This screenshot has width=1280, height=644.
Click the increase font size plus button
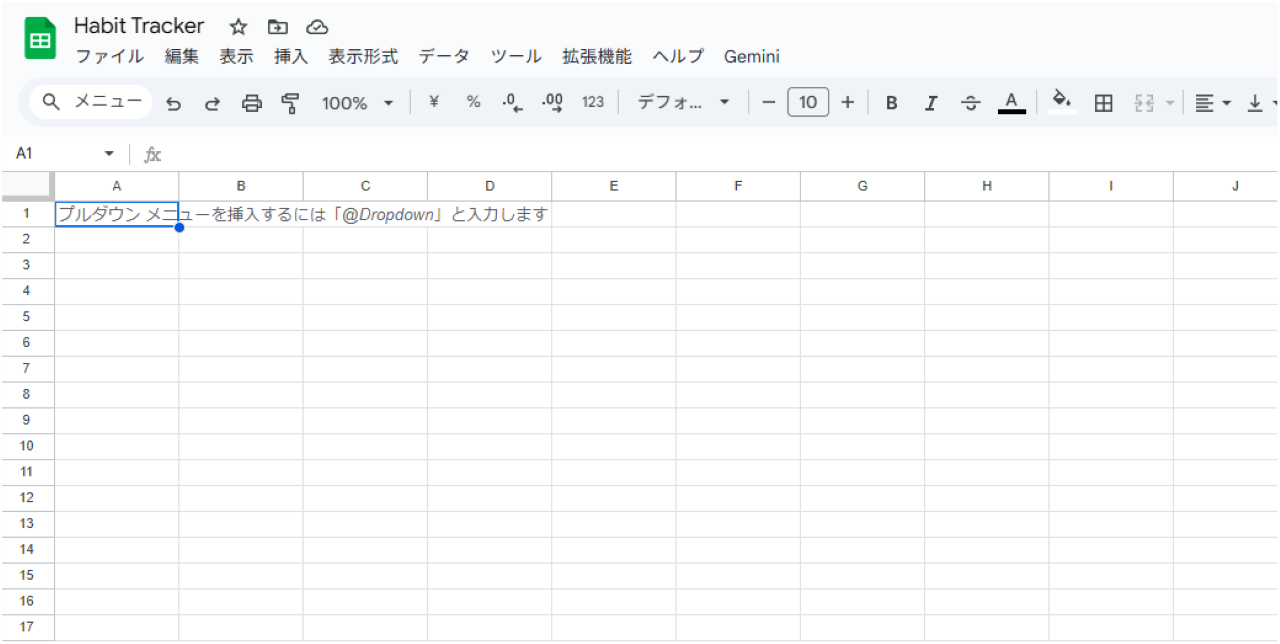(x=847, y=103)
